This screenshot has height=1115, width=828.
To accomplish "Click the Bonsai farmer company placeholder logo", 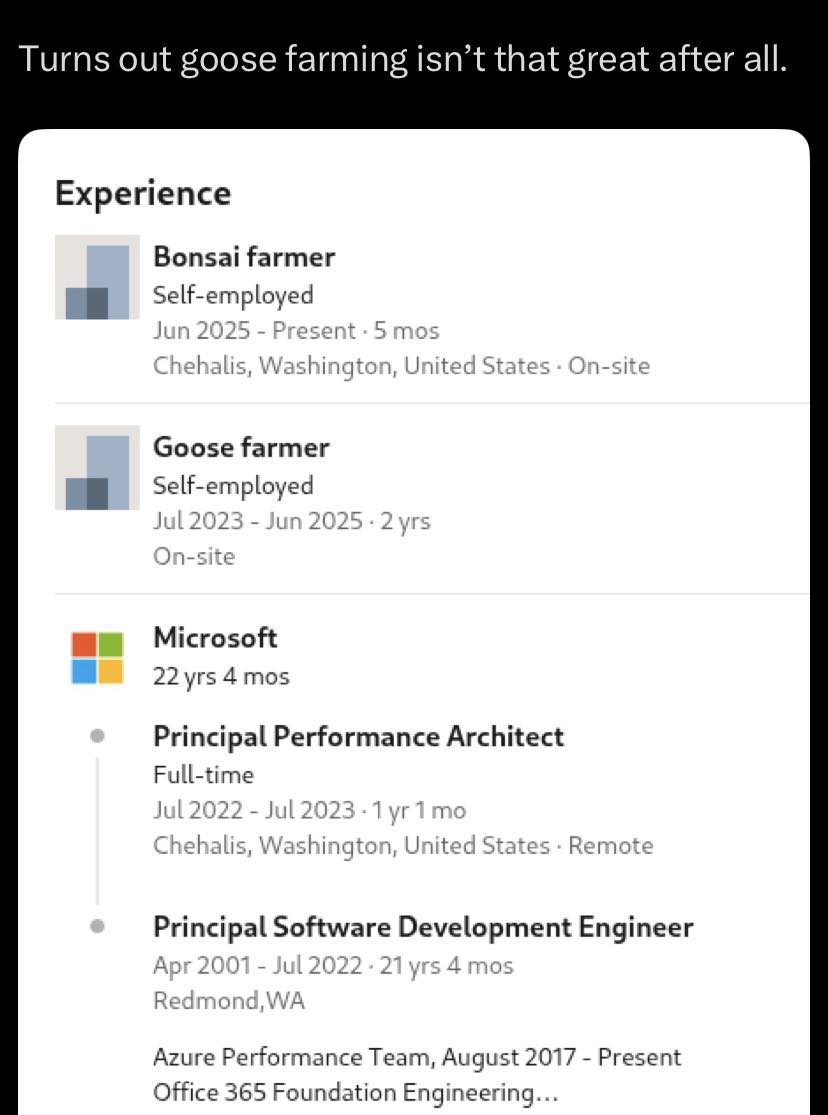I will 97,277.
